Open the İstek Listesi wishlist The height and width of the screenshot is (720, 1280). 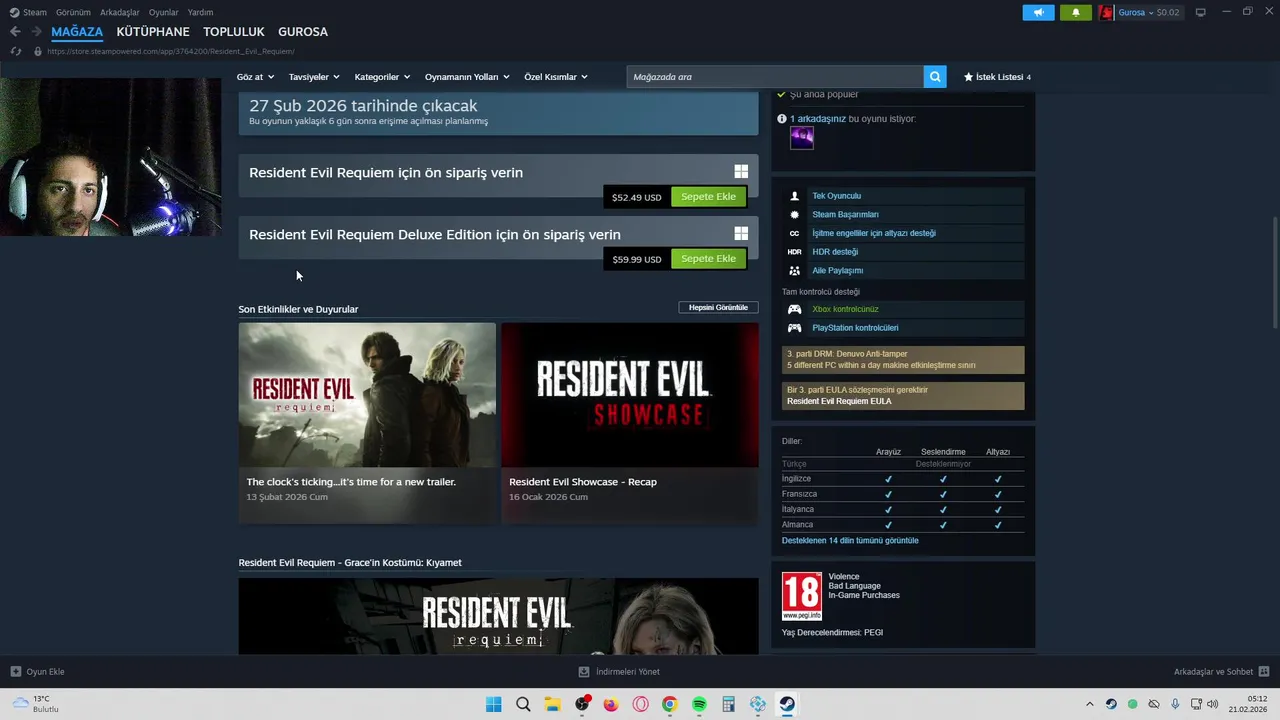click(997, 77)
